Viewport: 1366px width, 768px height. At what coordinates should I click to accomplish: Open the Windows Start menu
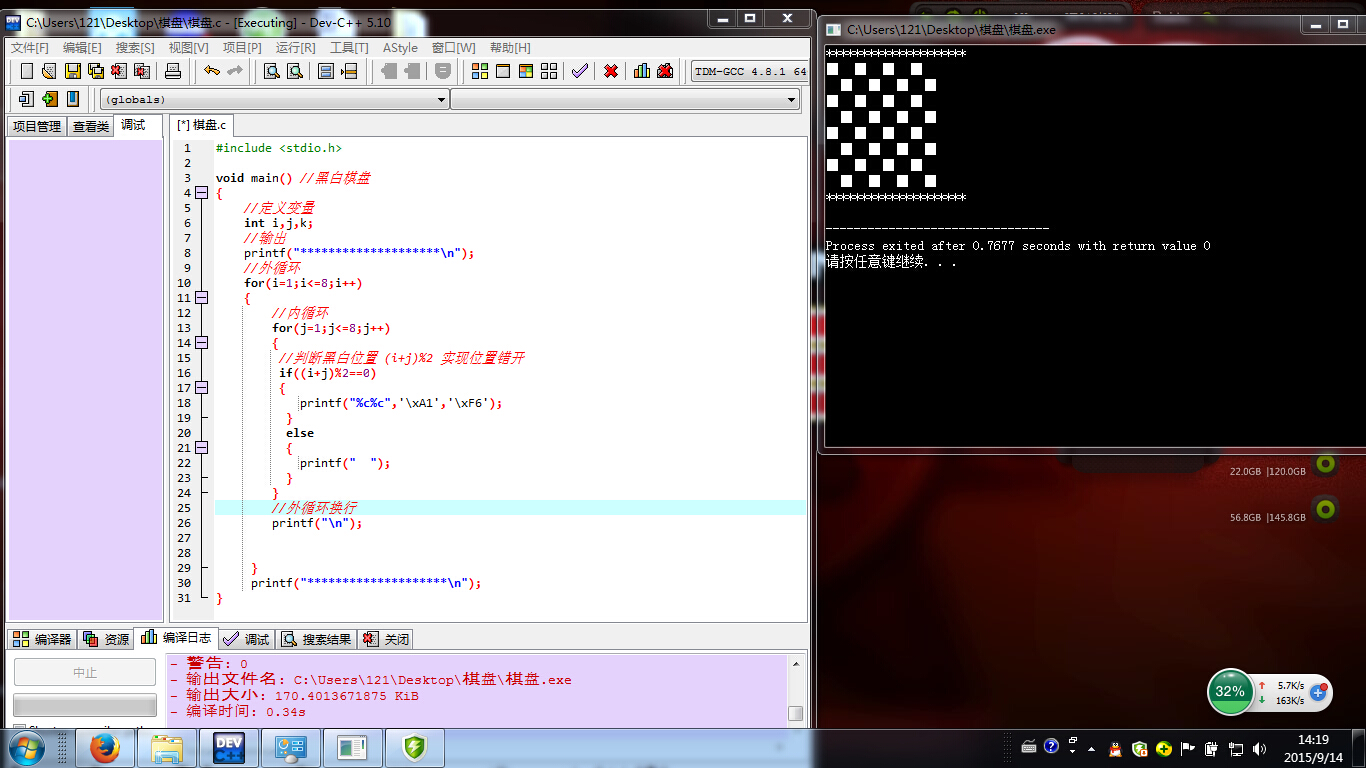click(26, 747)
